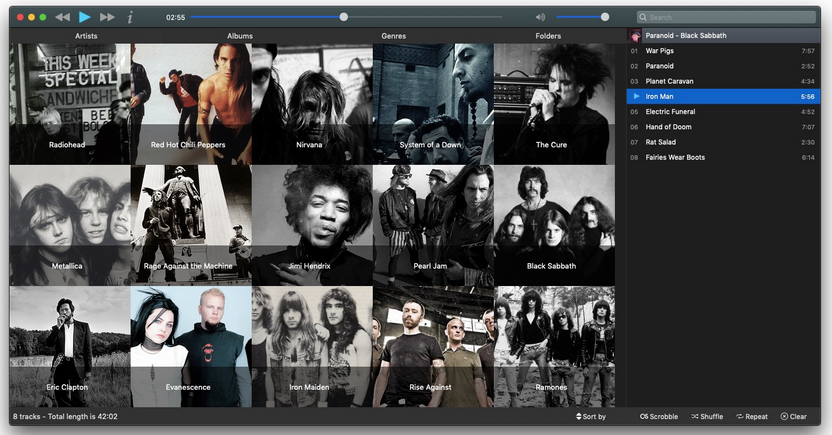Open the Iron Maiden artist tile

click(x=312, y=347)
